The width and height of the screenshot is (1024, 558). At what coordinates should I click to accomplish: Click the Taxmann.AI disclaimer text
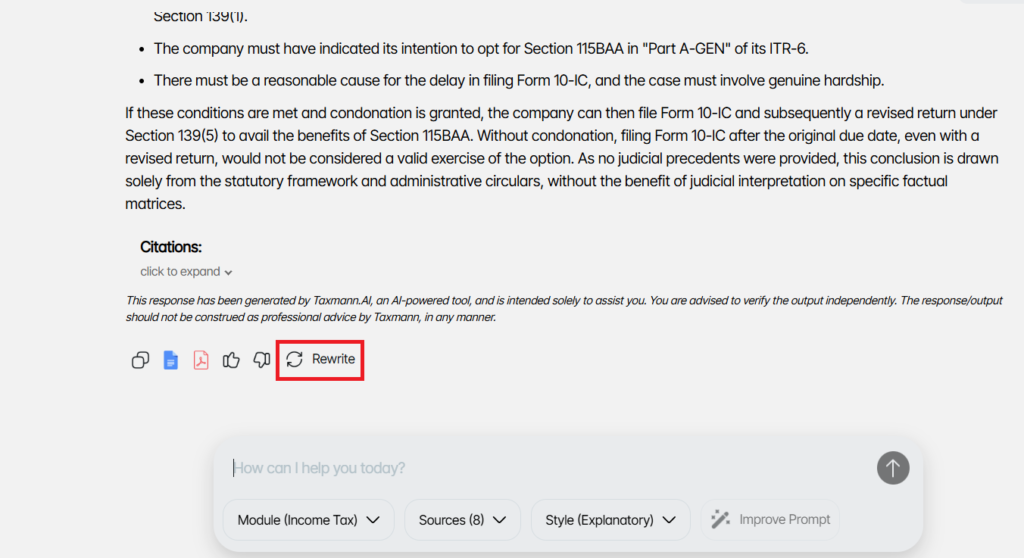click(560, 308)
